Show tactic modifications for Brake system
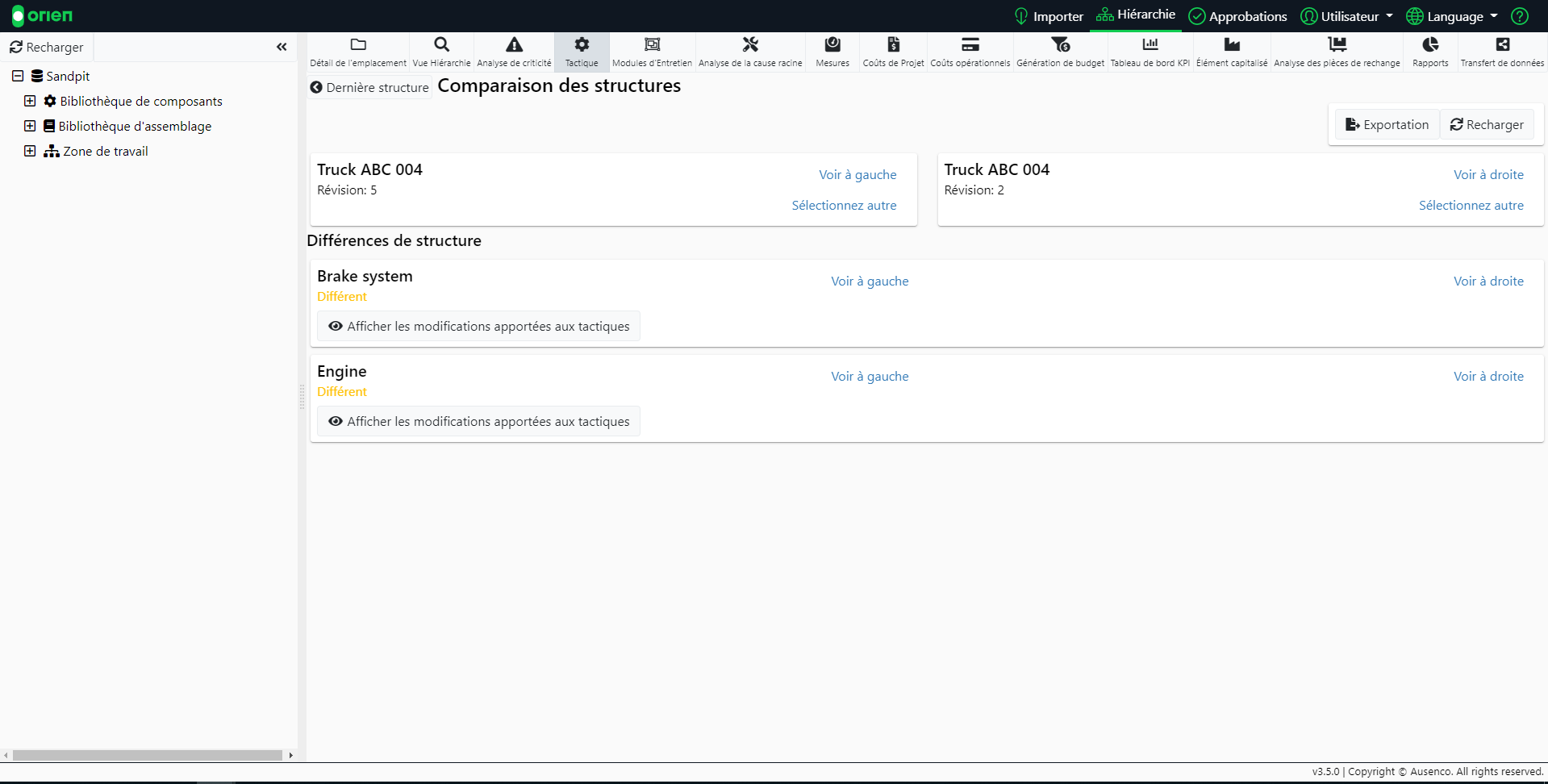Image resolution: width=1548 pixels, height=784 pixels. tap(478, 326)
